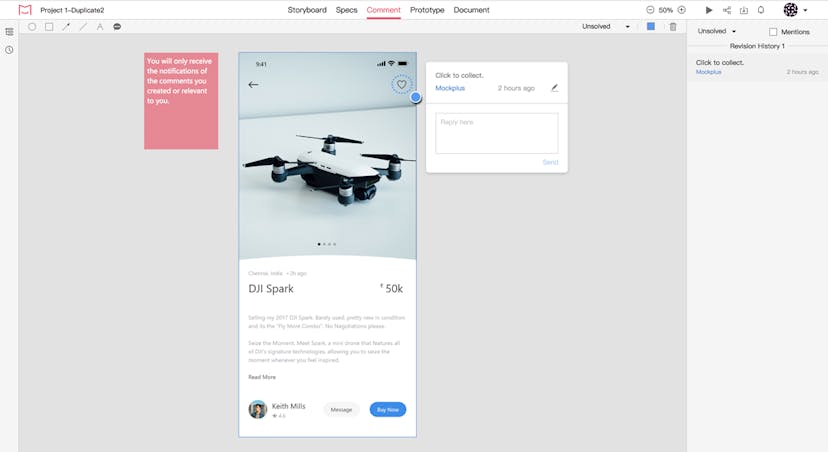The image size is (828, 452).
Task: Open notifications bell icon
Action: pos(761,10)
